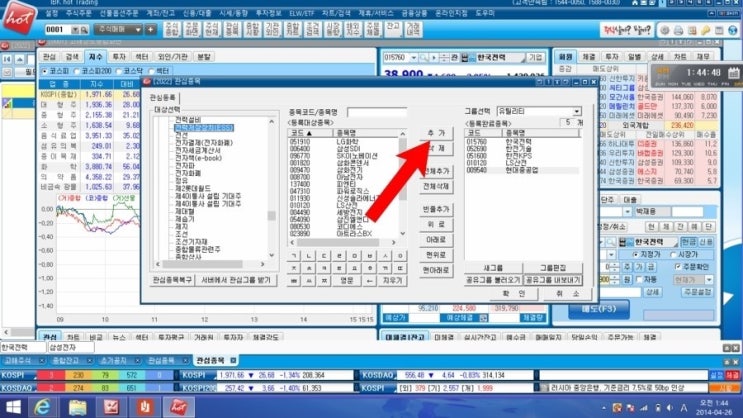Switch to the 지수 tab
The height and width of the screenshot is (418, 743).
click(x=95, y=57)
